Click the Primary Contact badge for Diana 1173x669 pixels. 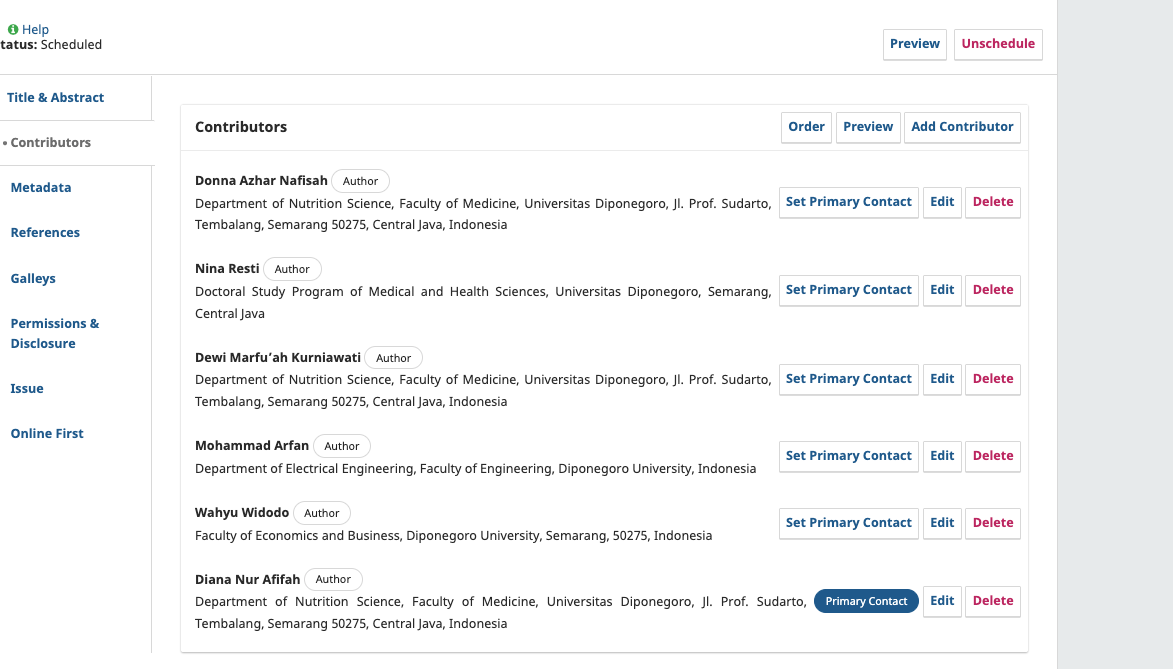866,601
